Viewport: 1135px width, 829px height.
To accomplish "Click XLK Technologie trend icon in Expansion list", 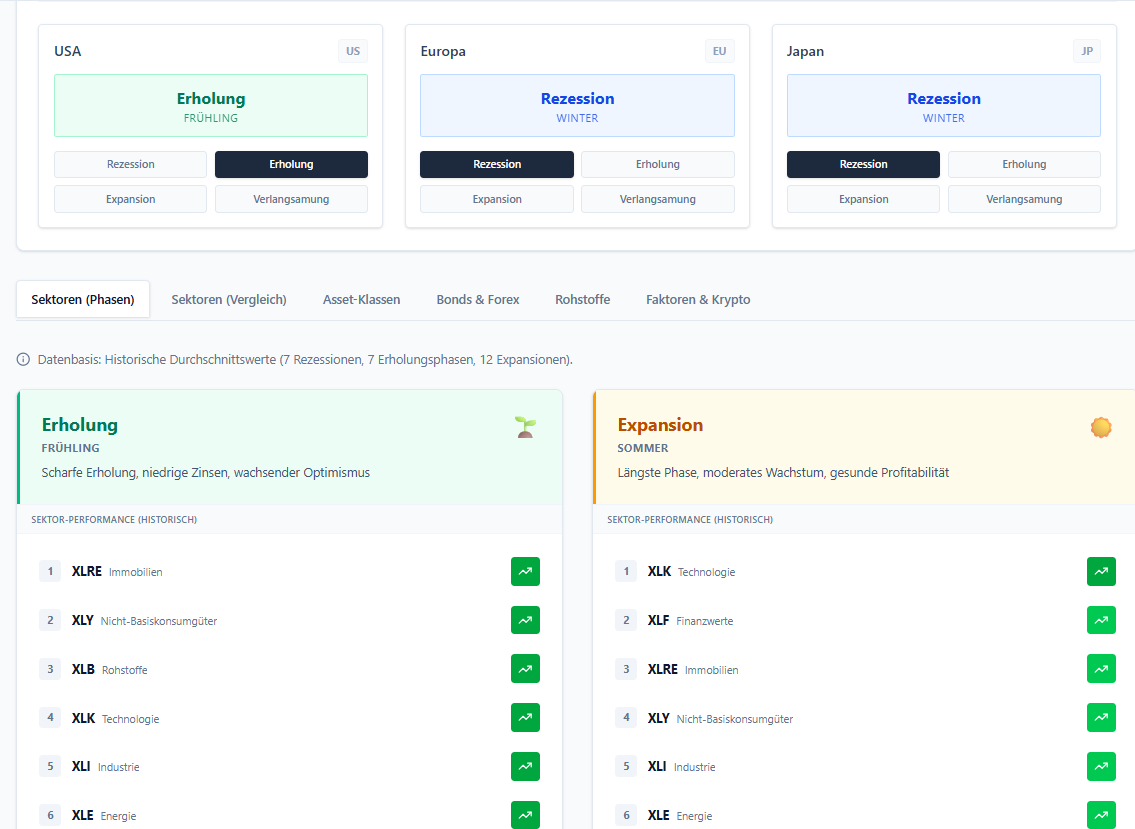I will pyautogui.click(x=1101, y=571).
